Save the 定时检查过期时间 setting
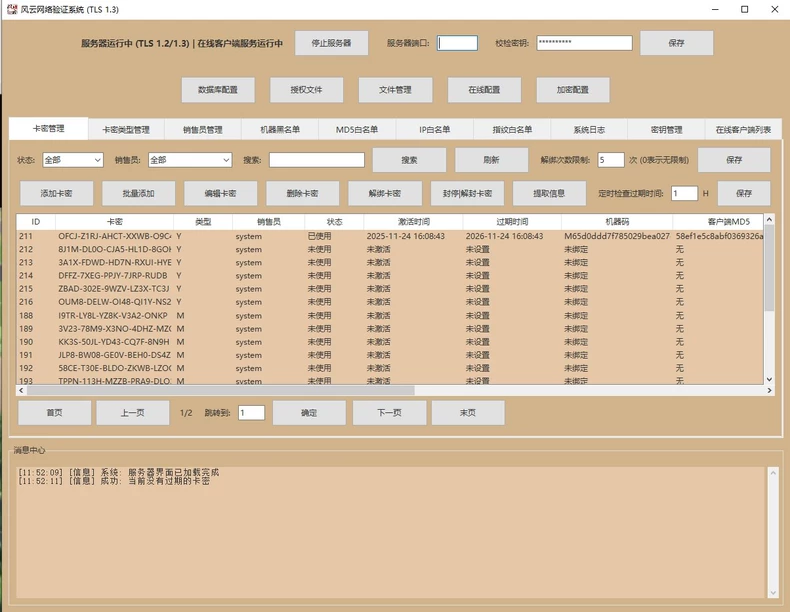This screenshot has height=612, width=790. click(744, 193)
